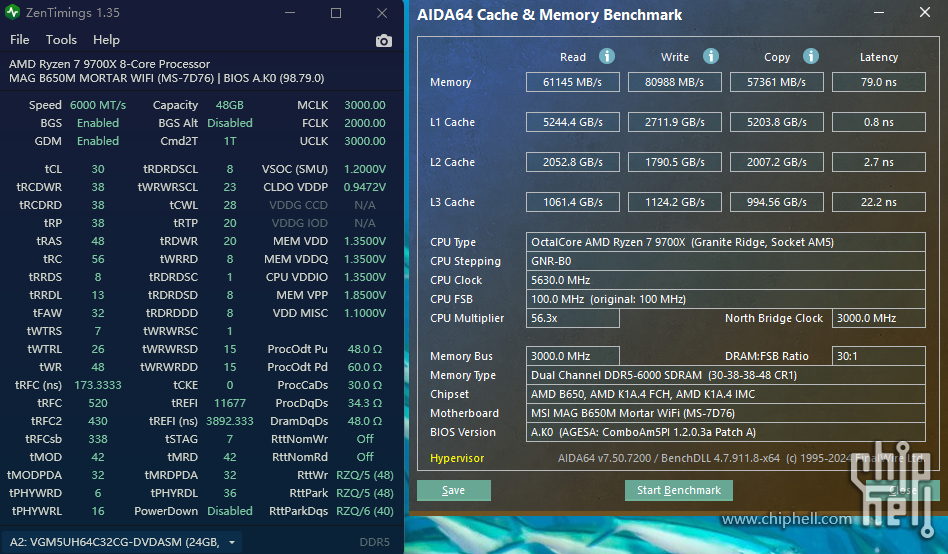Click the tRFC2 value 430
This screenshot has height=554, width=948.
point(98,421)
